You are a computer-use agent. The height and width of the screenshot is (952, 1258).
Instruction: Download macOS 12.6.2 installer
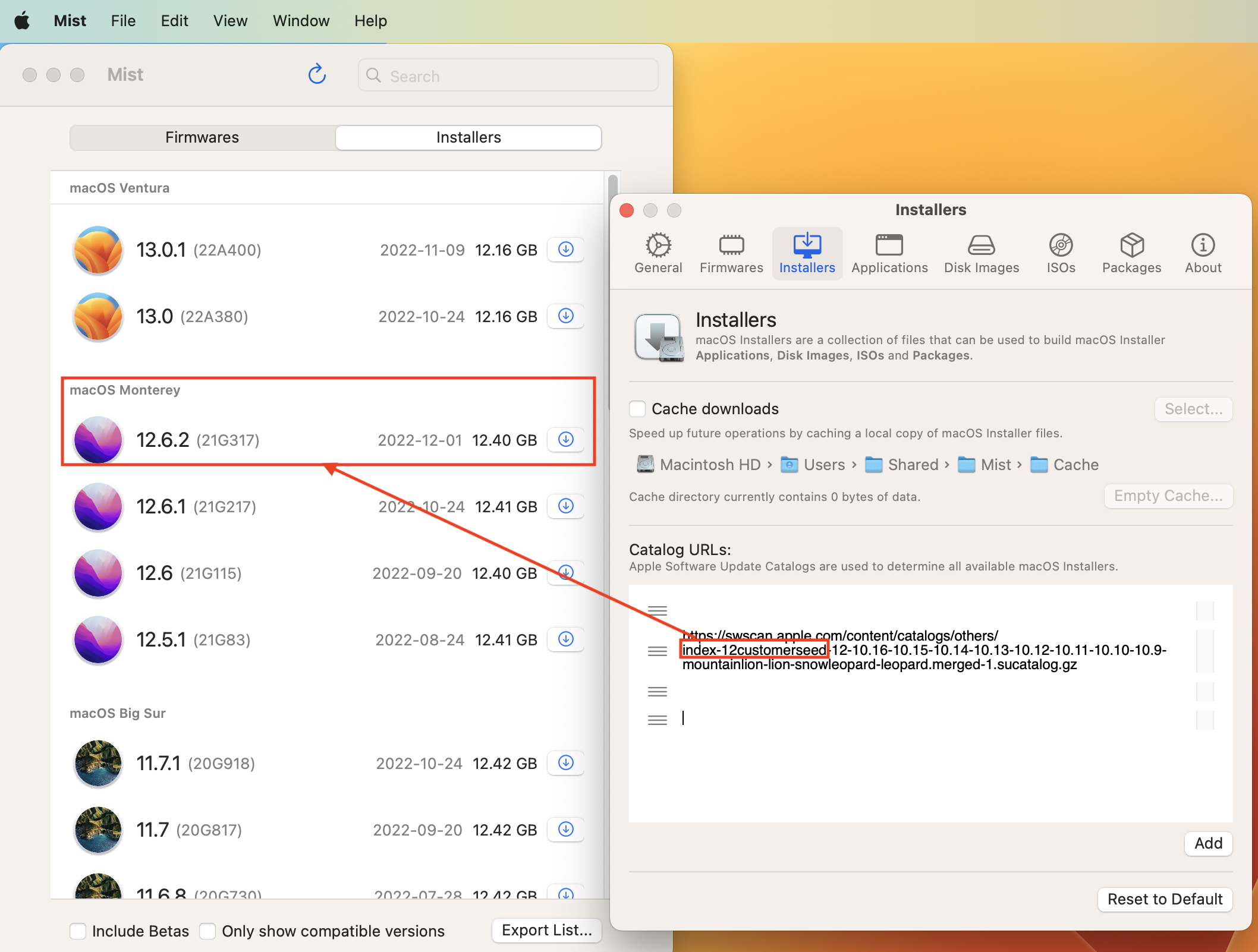point(565,440)
